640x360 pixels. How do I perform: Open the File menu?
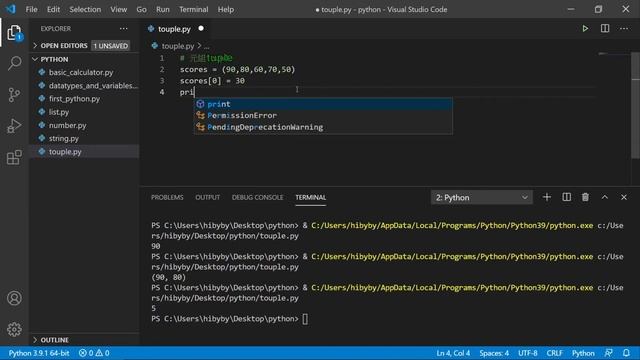31,9
